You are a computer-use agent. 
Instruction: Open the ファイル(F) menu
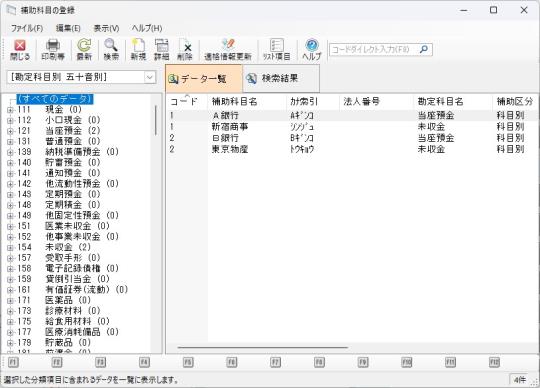point(27,28)
